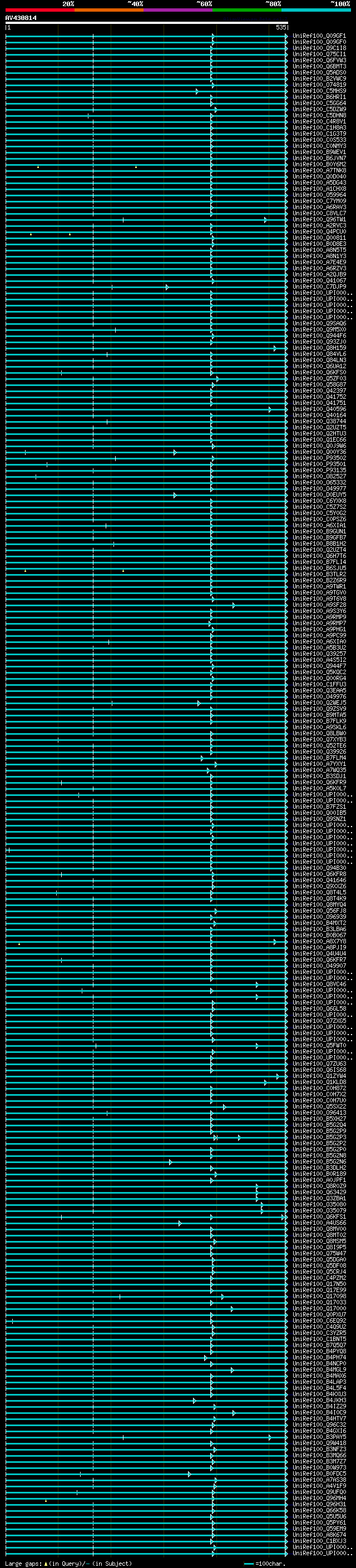This screenshot has width=356, height=1568.
Task: Click the yellow large-gaps triangle legend icon
Action: [x=46, y=1564]
